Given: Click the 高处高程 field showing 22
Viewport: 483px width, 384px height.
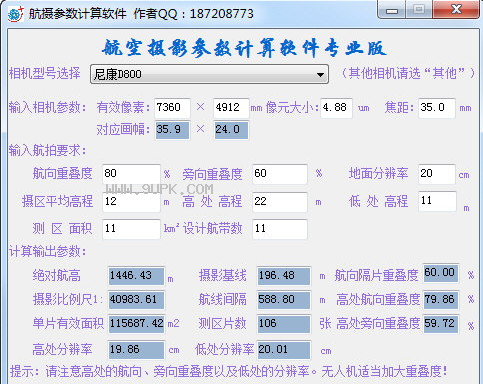Looking at the screenshot, I should pyautogui.click(x=280, y=202).
